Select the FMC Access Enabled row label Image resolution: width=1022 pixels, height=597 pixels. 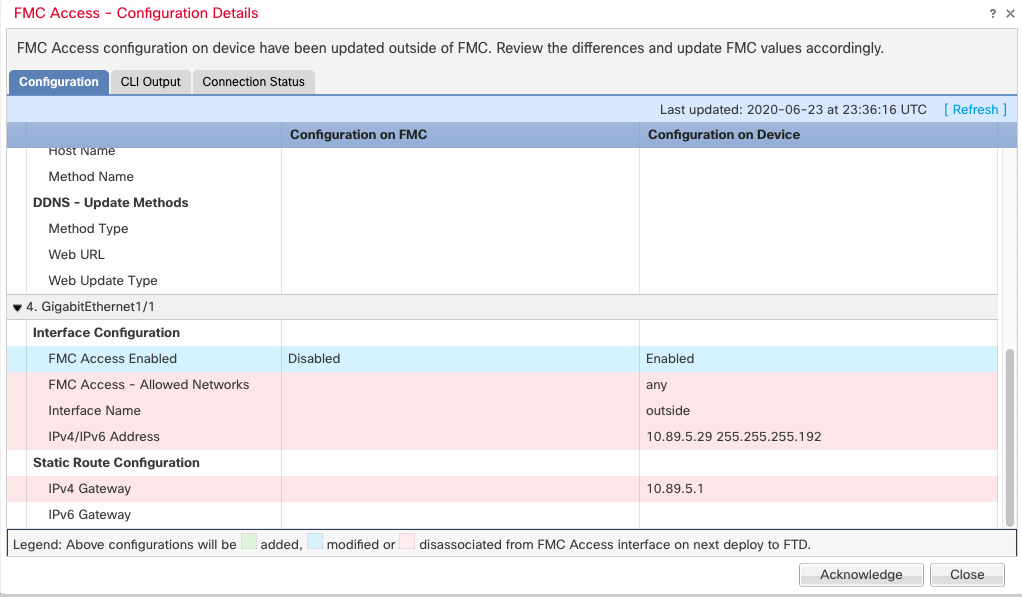tap(112, 359)
